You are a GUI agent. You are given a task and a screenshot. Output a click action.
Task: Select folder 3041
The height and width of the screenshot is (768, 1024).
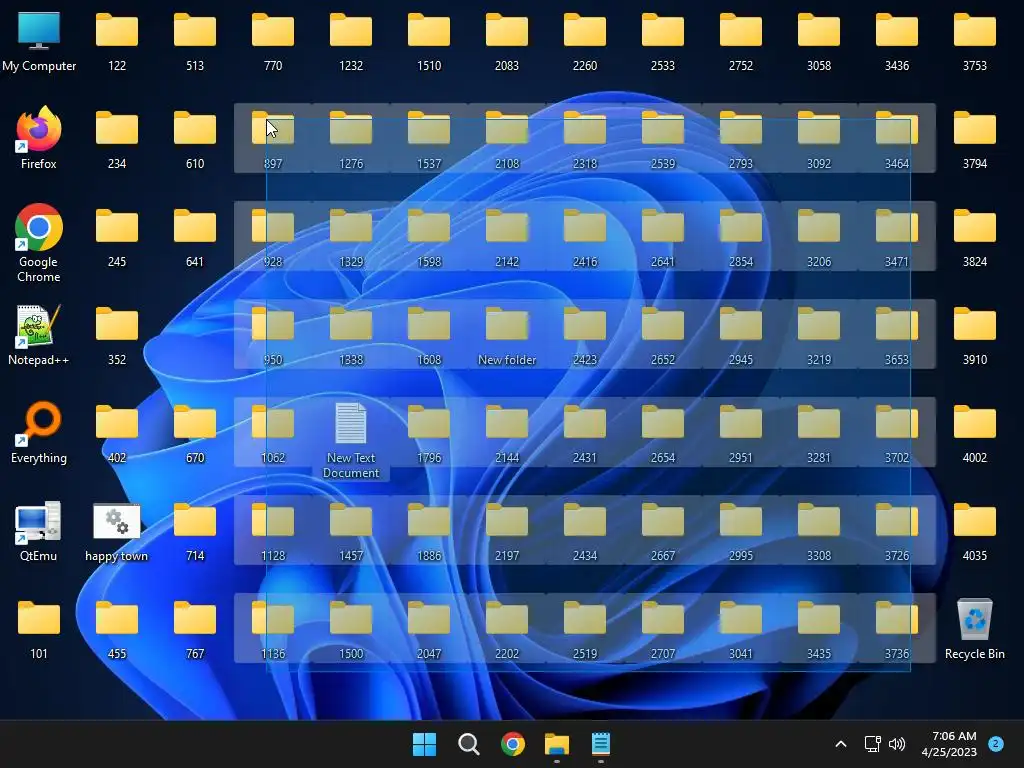point(741,628)
